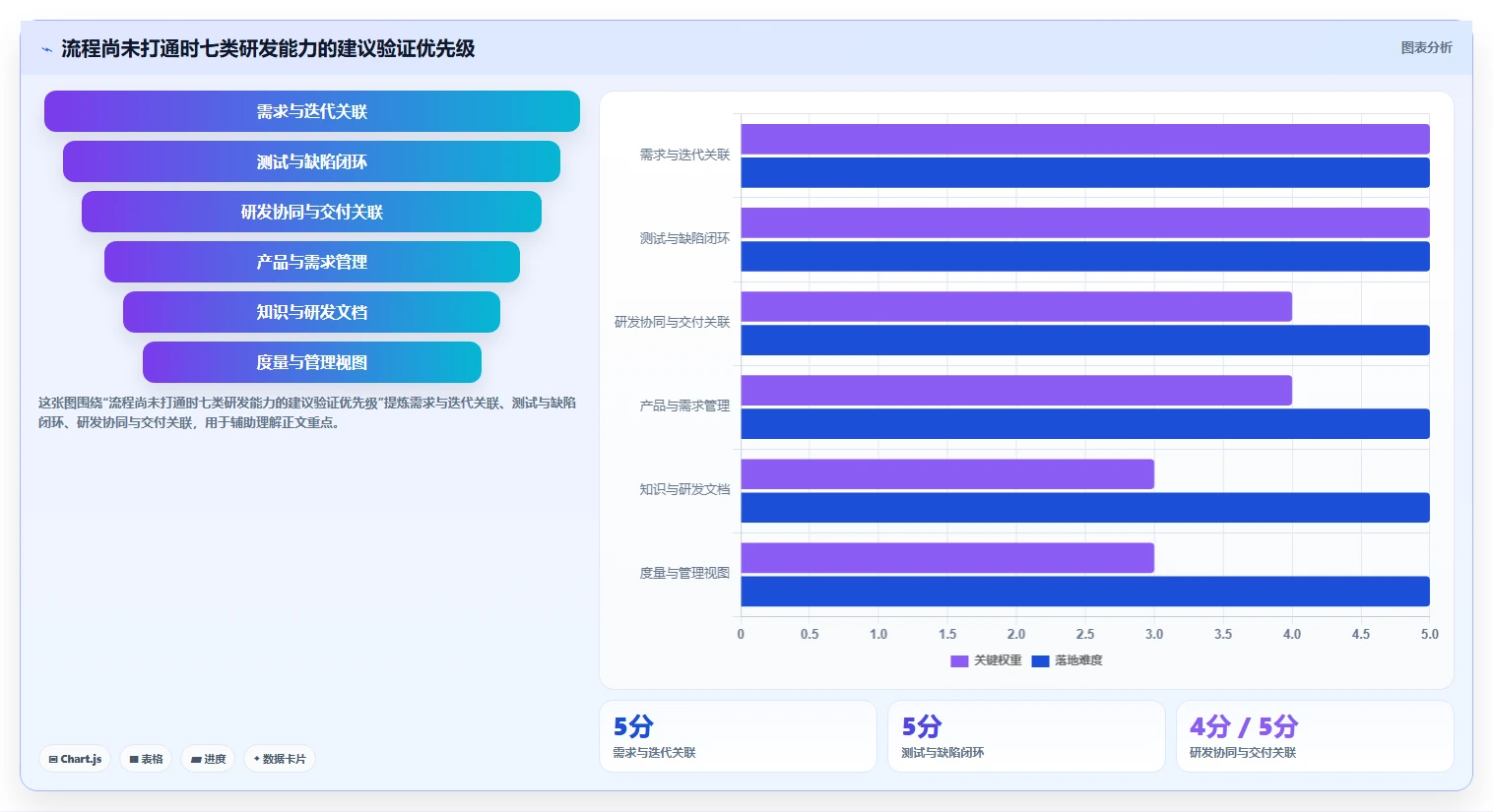Click the x-axis tick 2.5
The height and width of the screenshot is (812, 1493).
point(1085,634)
